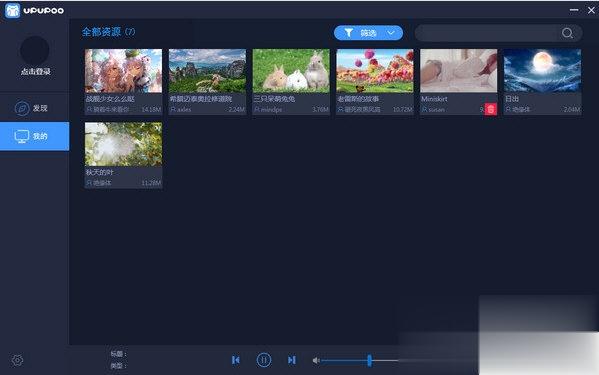This screenshot has width=599, height=375.
Task: Click the '2.24M' file size
Action: click(x=237, y=110)
